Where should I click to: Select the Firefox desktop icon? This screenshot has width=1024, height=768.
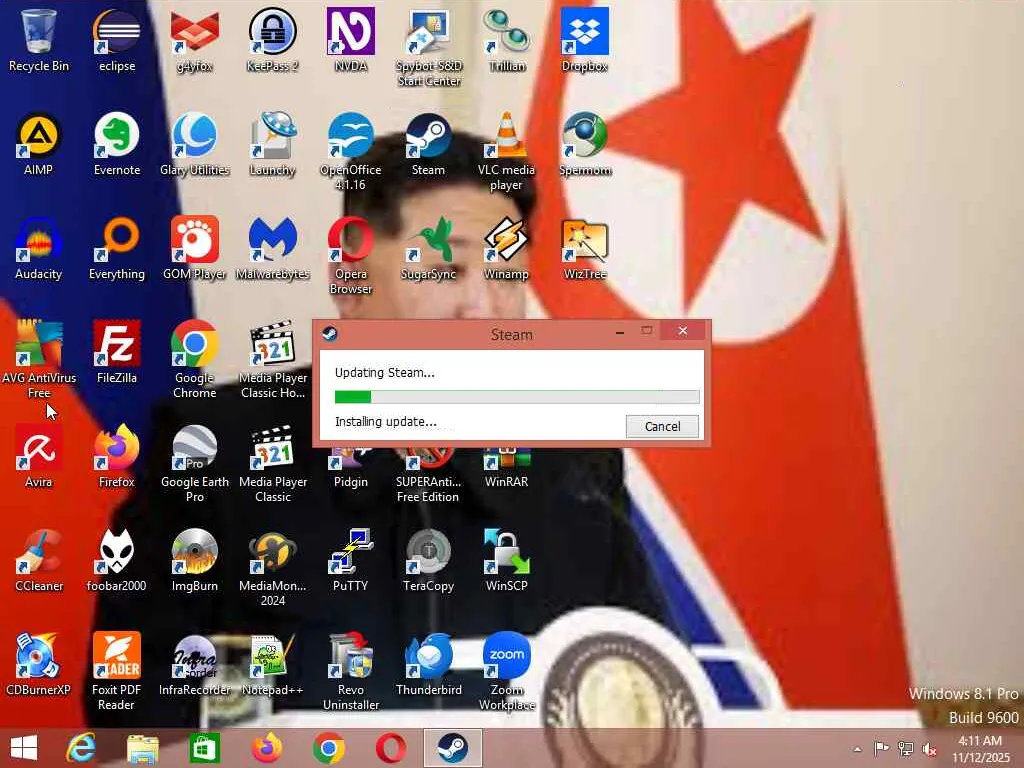(x=117, y=456)
